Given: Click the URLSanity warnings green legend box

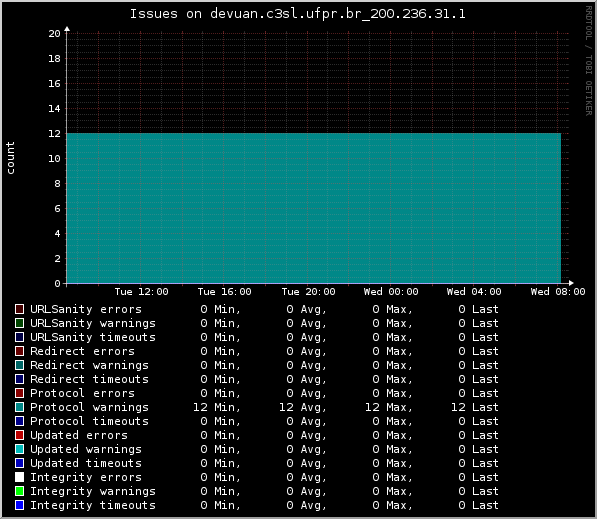Looking at the screenshot, I should [19, 323].
